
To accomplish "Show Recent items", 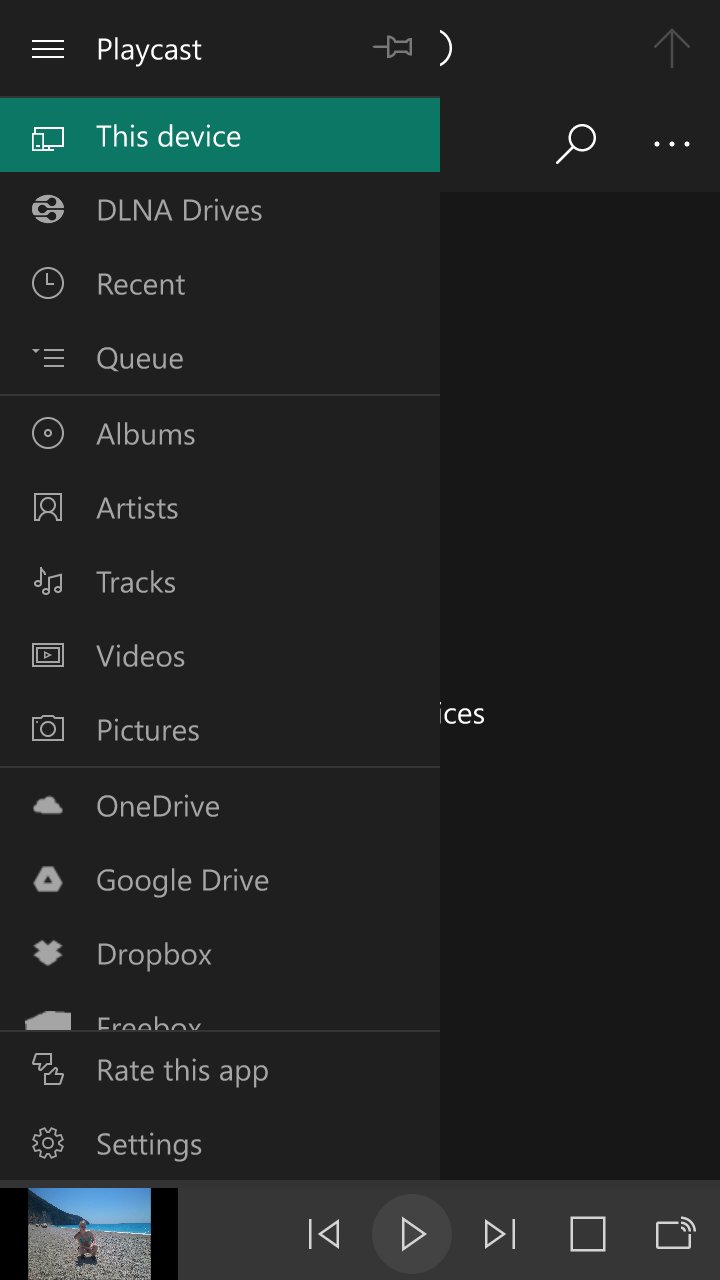I will 220,284.
